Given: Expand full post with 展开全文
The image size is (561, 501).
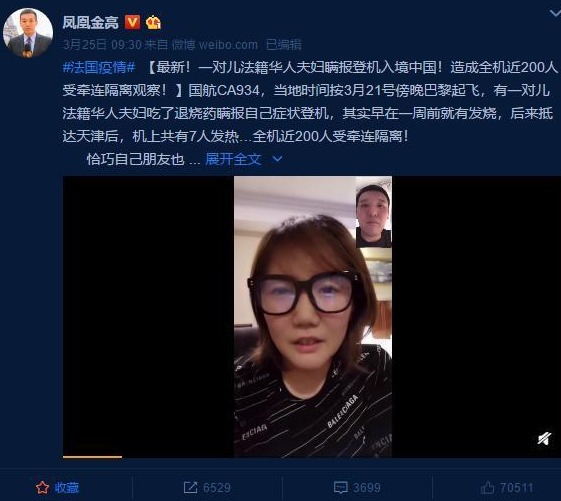Looking at the screenshot, I should pyautogui.click(x=233, y=159).
